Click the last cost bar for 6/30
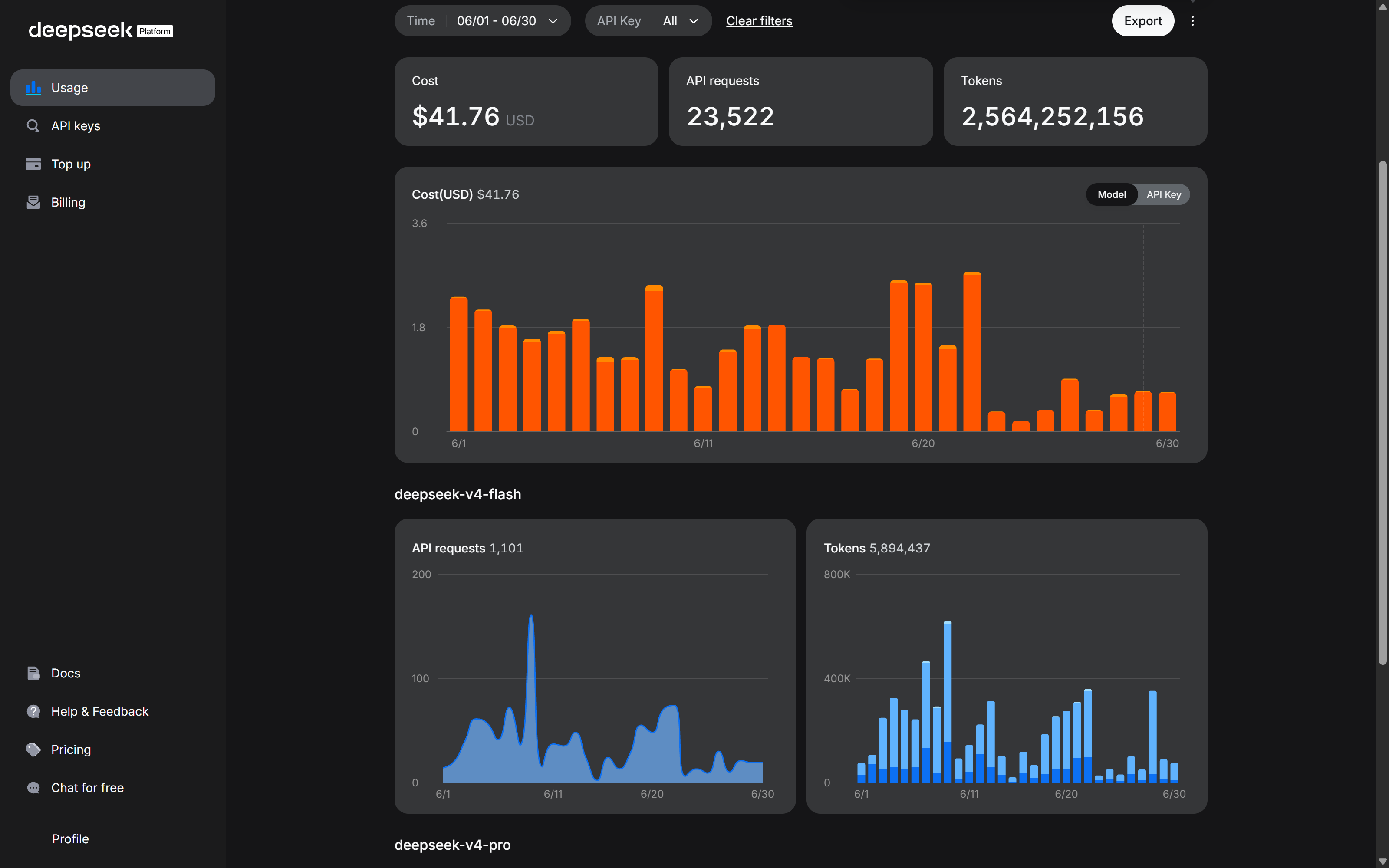 coord(1167,411)
